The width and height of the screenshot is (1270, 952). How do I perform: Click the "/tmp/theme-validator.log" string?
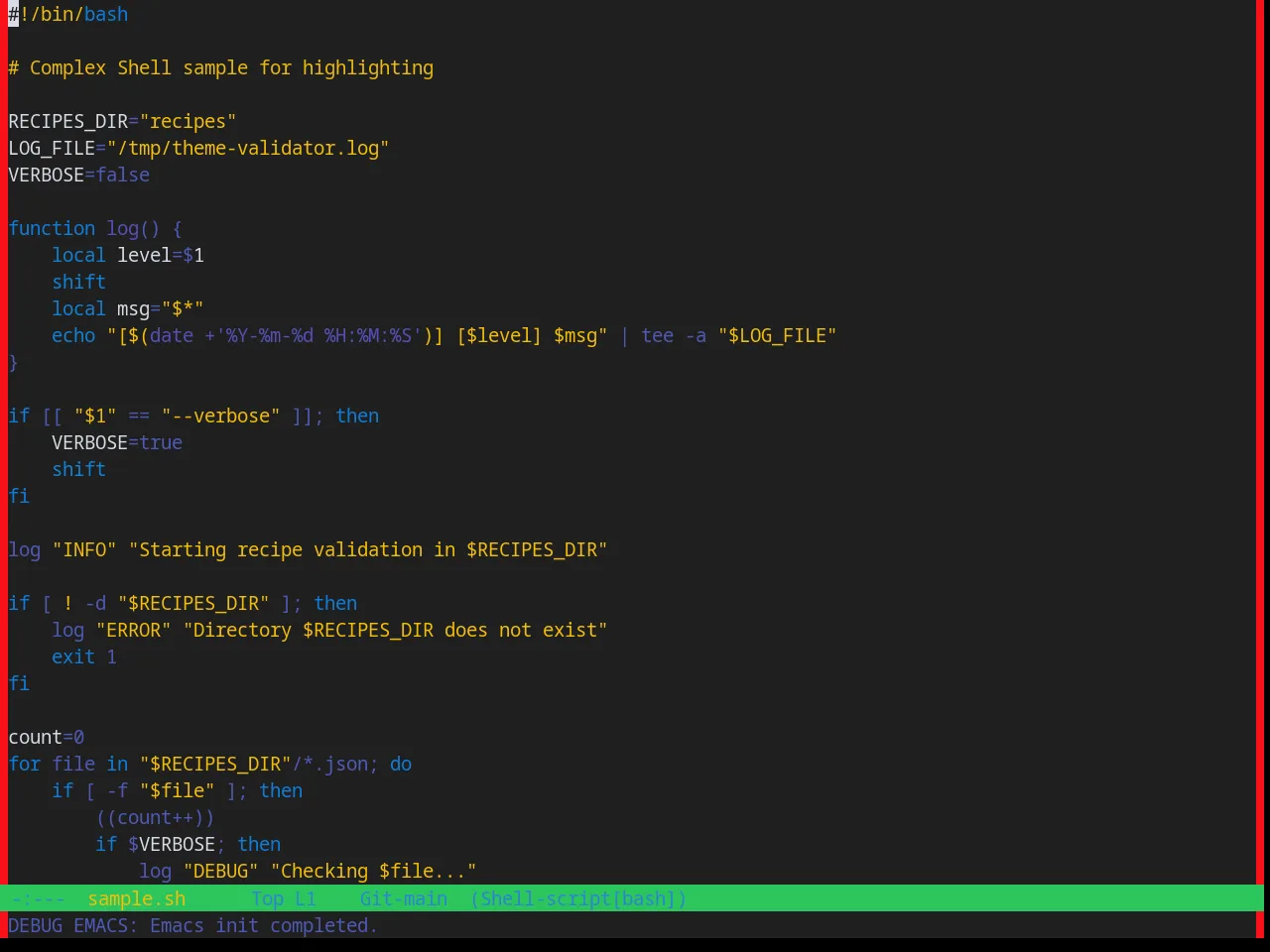[248, 149]
